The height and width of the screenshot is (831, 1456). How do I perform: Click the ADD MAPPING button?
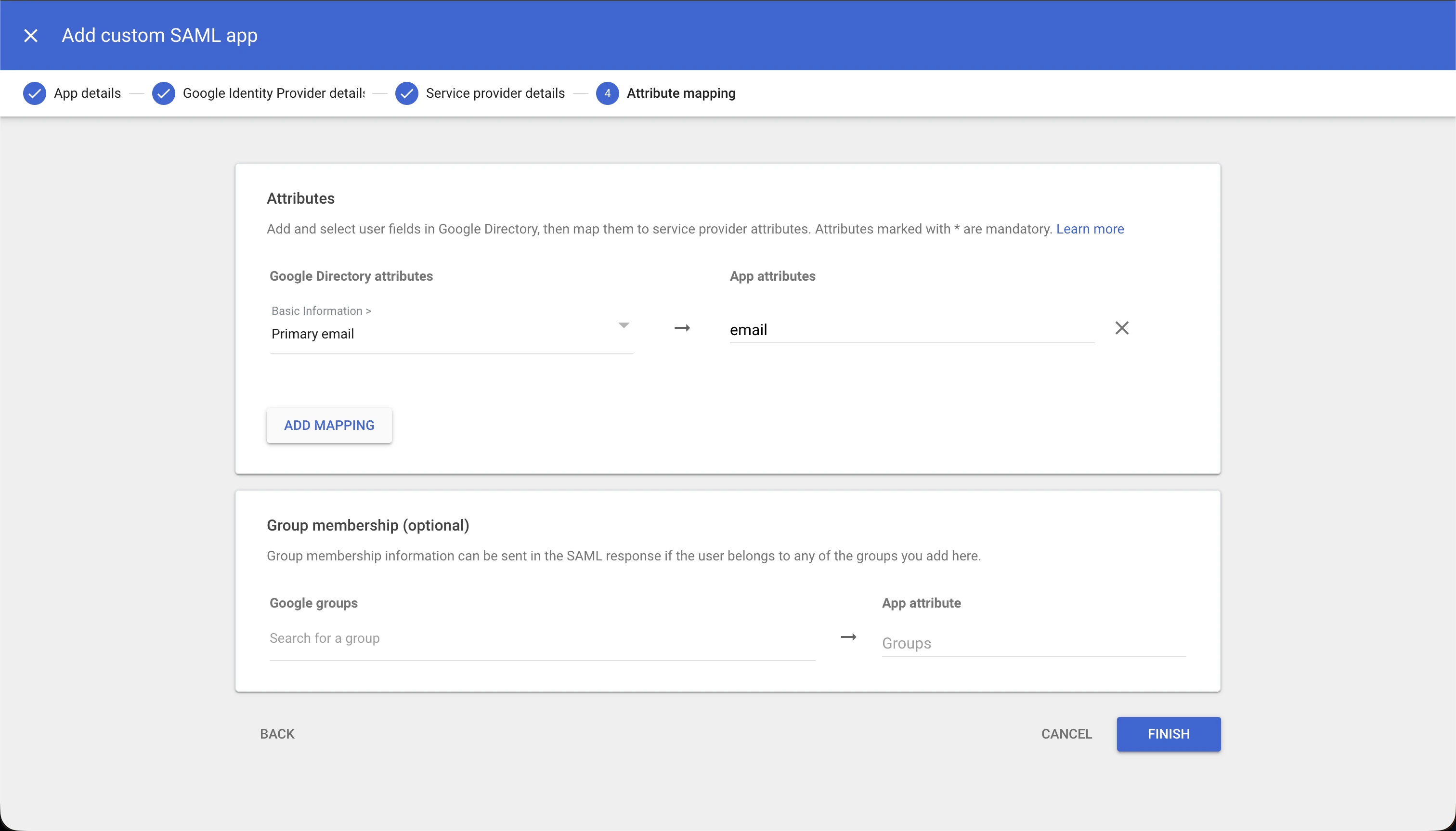329,425
